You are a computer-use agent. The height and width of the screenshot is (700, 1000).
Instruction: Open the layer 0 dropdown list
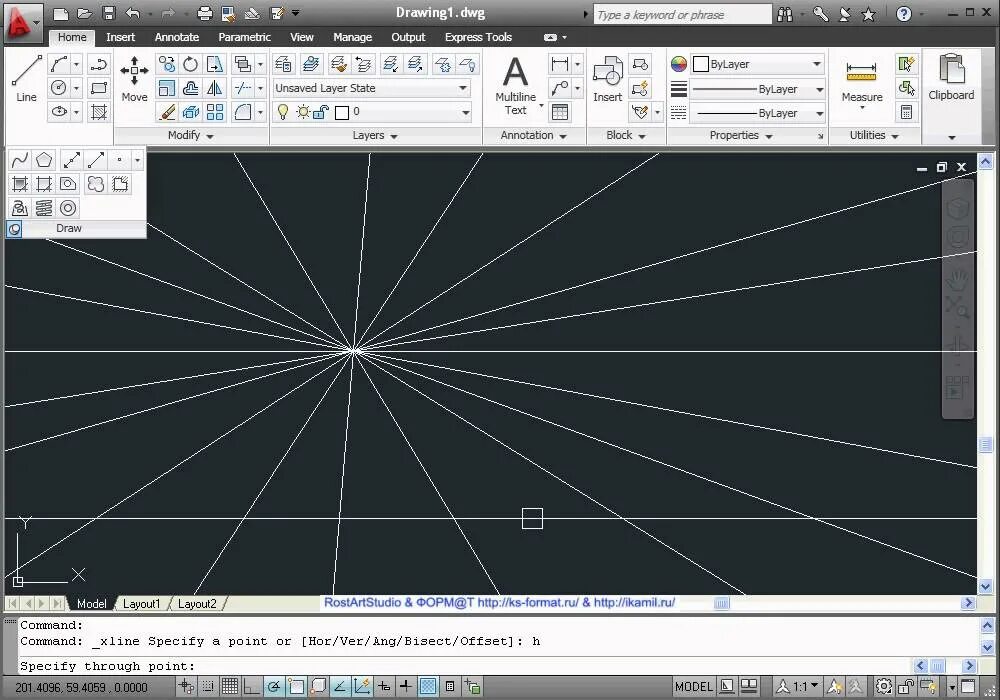pyautogui.click(x=466, y=112)
